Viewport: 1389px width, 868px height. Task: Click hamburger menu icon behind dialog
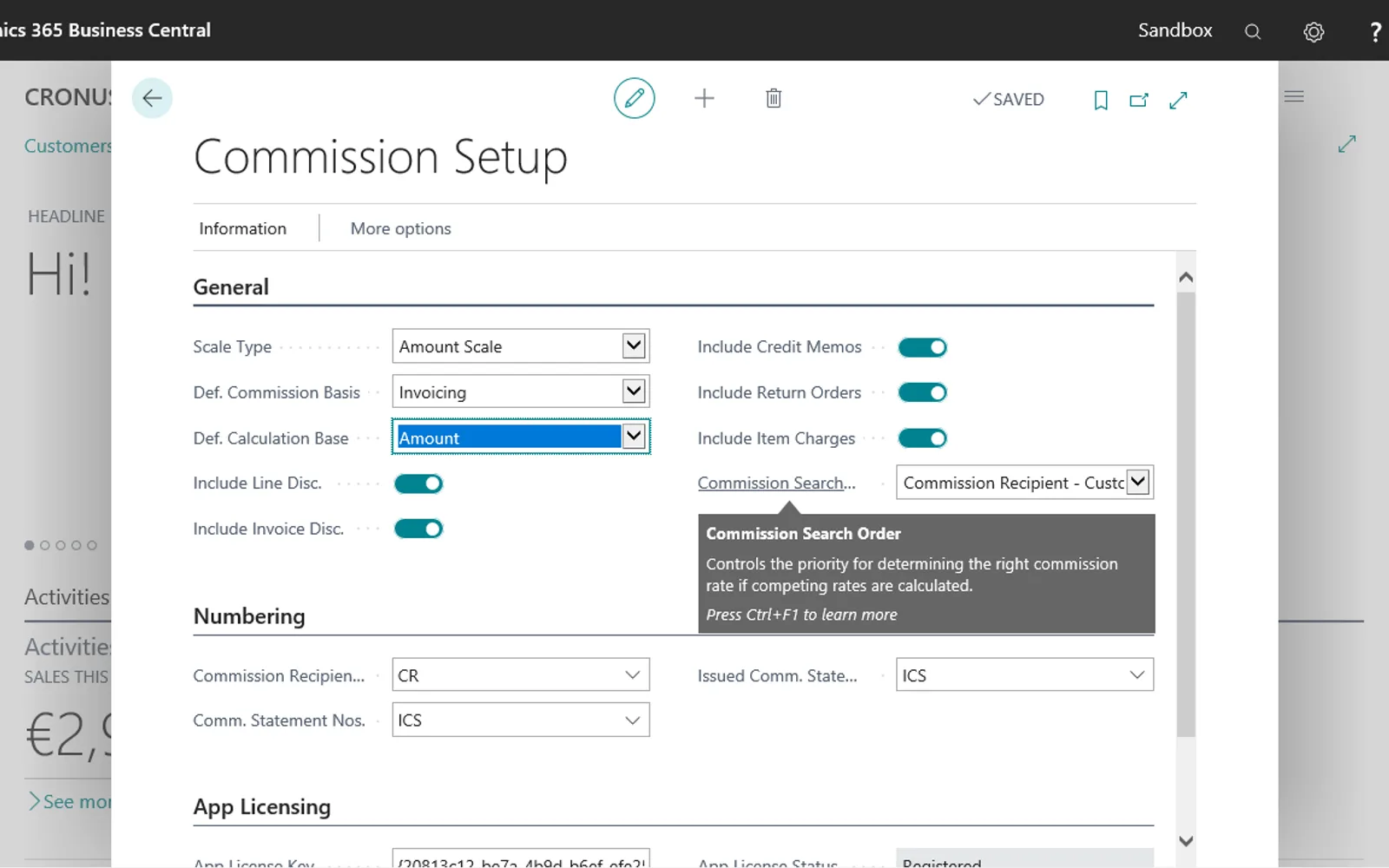coord(1294,96)
